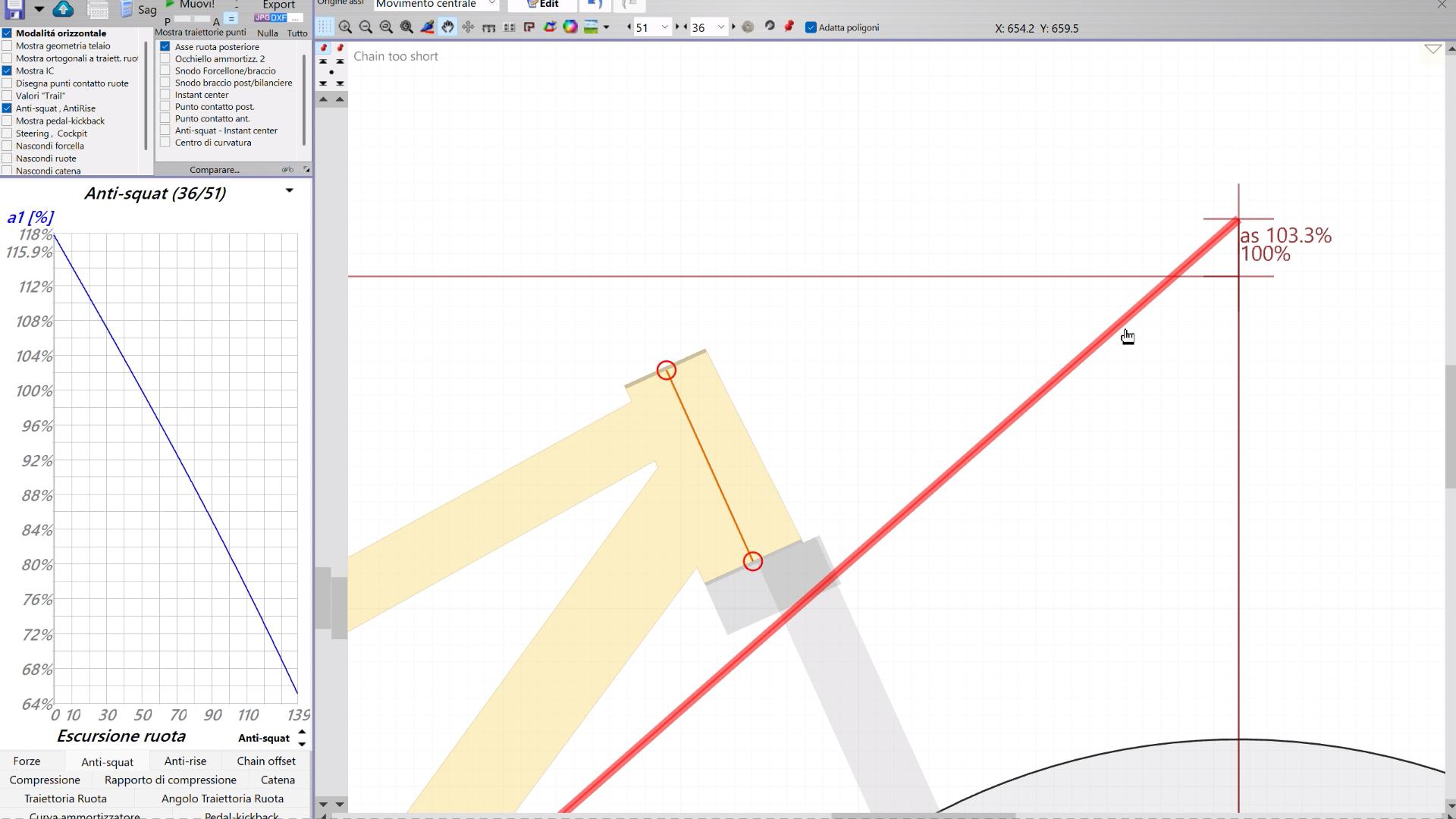Switch to the Anti-rise tab
This screenshot has width=1456, height=819.
pos(185,761)
